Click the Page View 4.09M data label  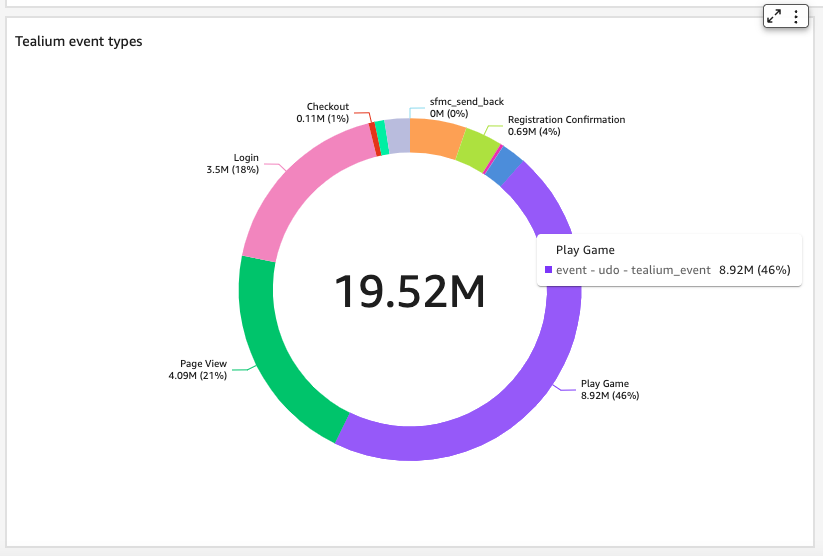197,370
